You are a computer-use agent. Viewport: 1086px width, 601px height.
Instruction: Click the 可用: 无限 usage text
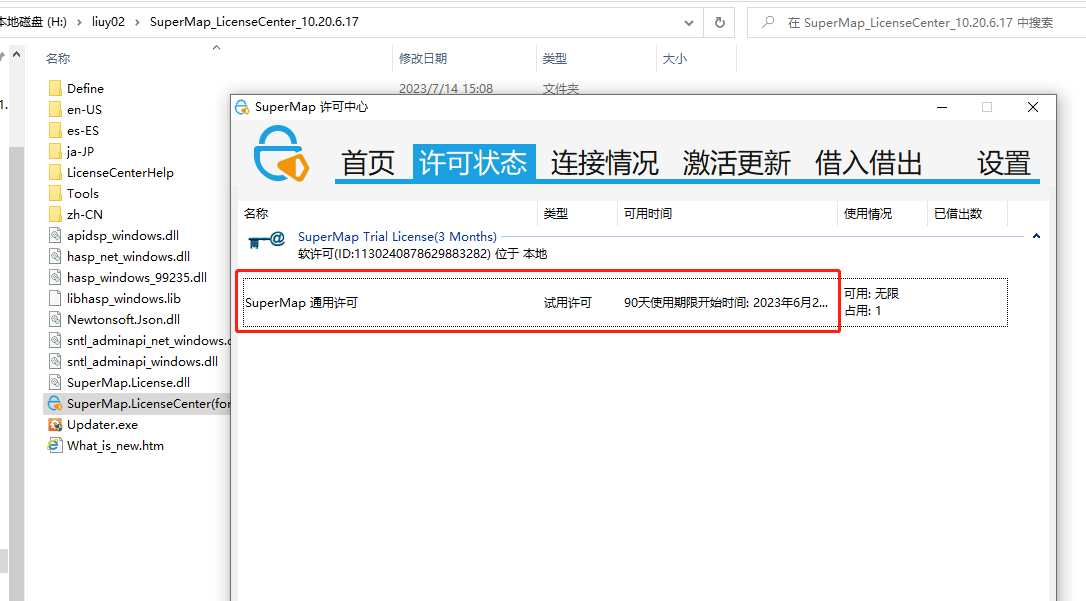[871, 294]
